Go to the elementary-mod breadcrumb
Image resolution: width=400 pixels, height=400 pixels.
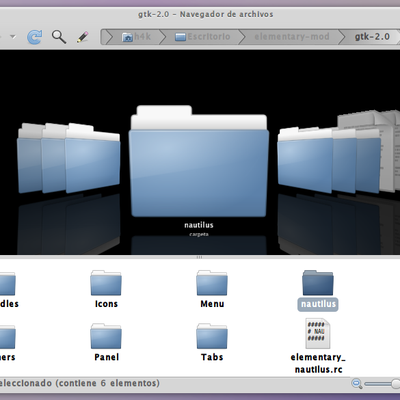pos(292,37)
